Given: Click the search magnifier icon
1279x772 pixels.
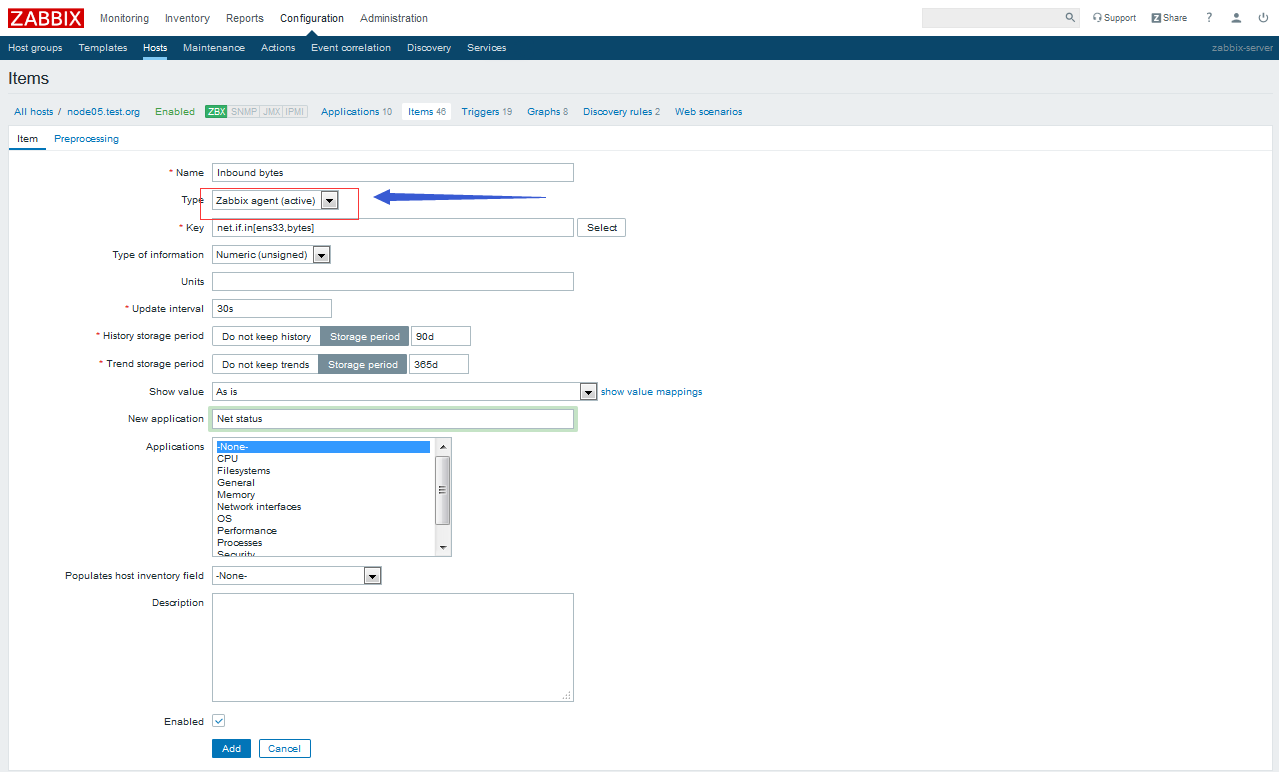Looking at the screenshot, I should (1069, 17).
